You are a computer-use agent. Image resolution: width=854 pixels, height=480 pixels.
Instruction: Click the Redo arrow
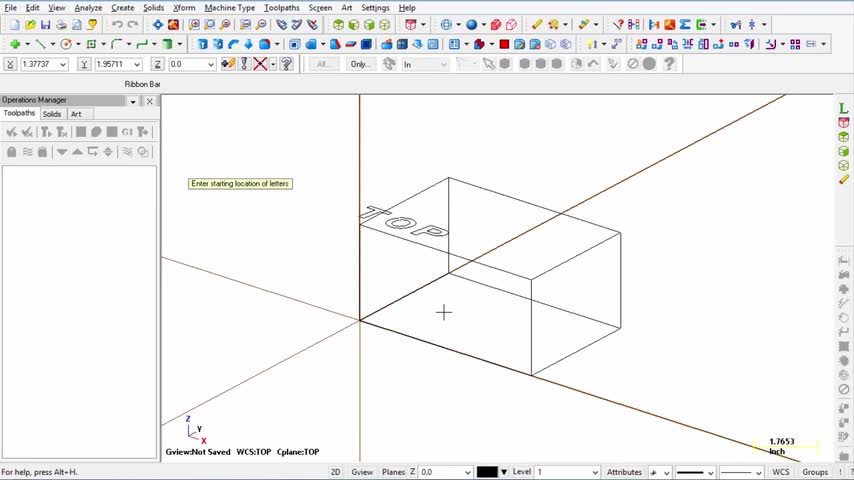coord(132,25)
